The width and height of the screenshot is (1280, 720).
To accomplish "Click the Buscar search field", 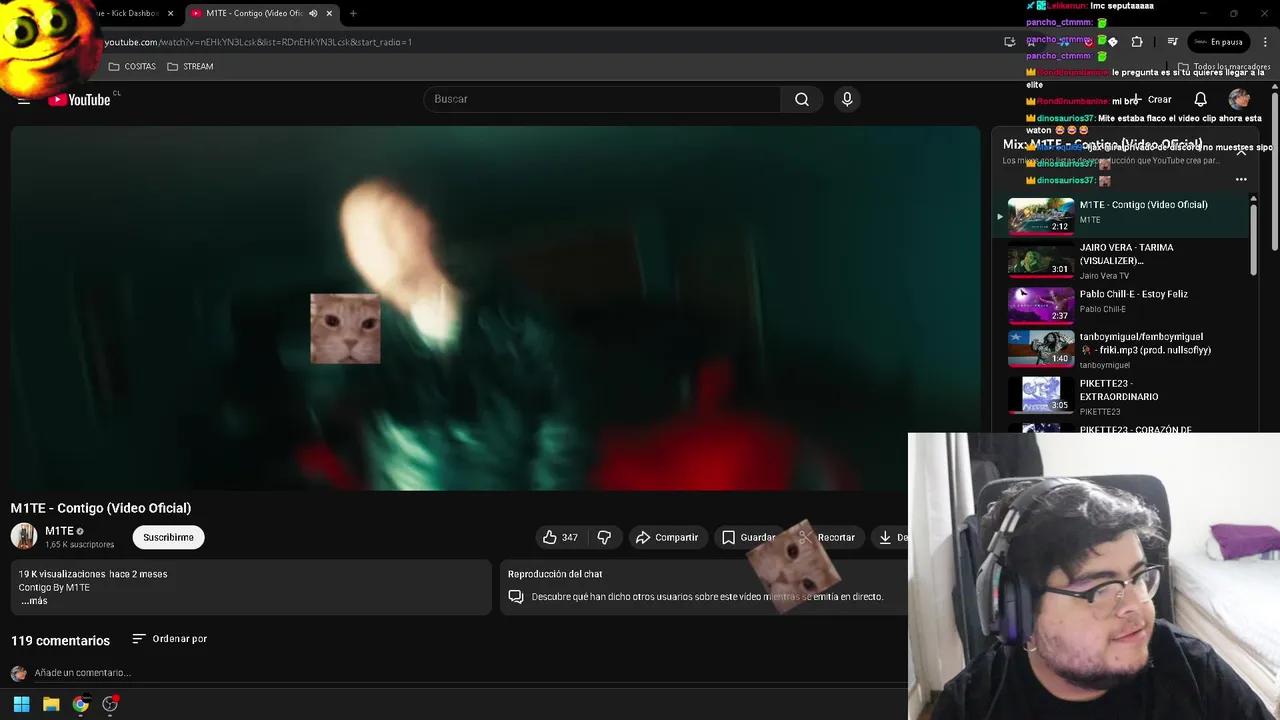I will [602, 99].
